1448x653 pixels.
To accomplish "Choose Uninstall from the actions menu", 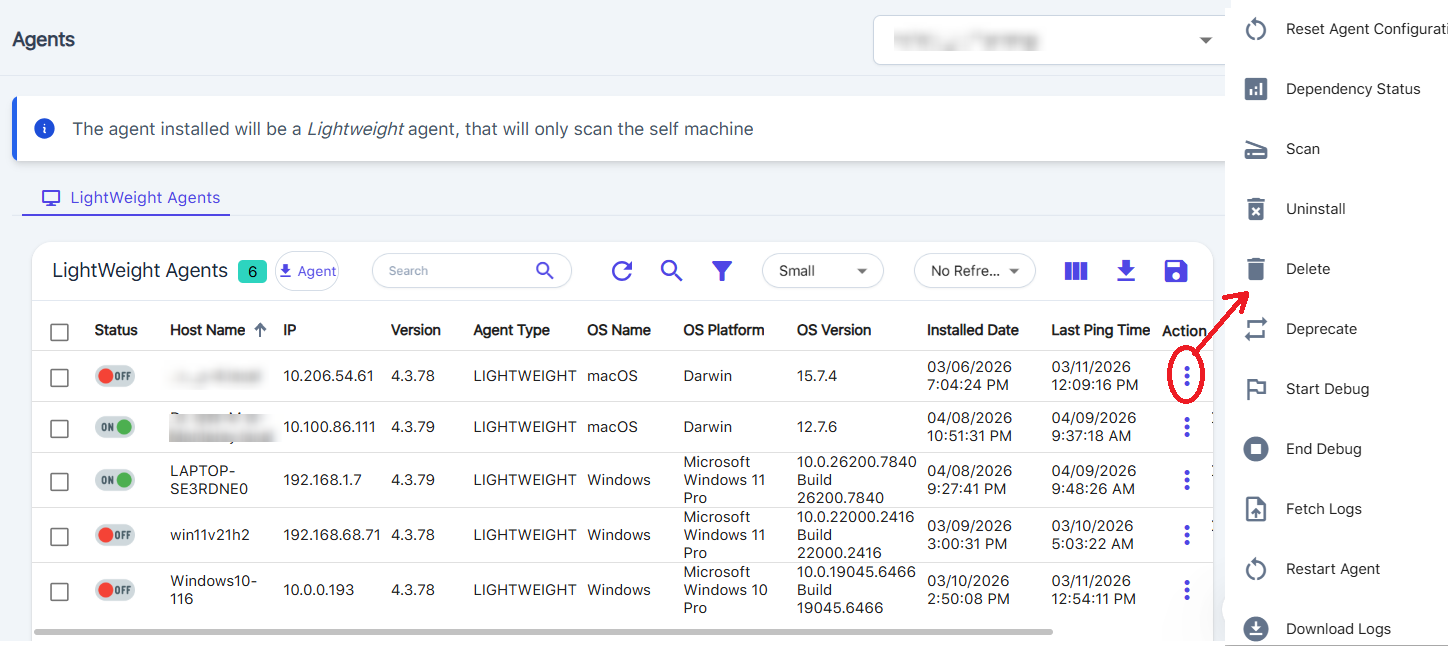I will point(1315,209).
